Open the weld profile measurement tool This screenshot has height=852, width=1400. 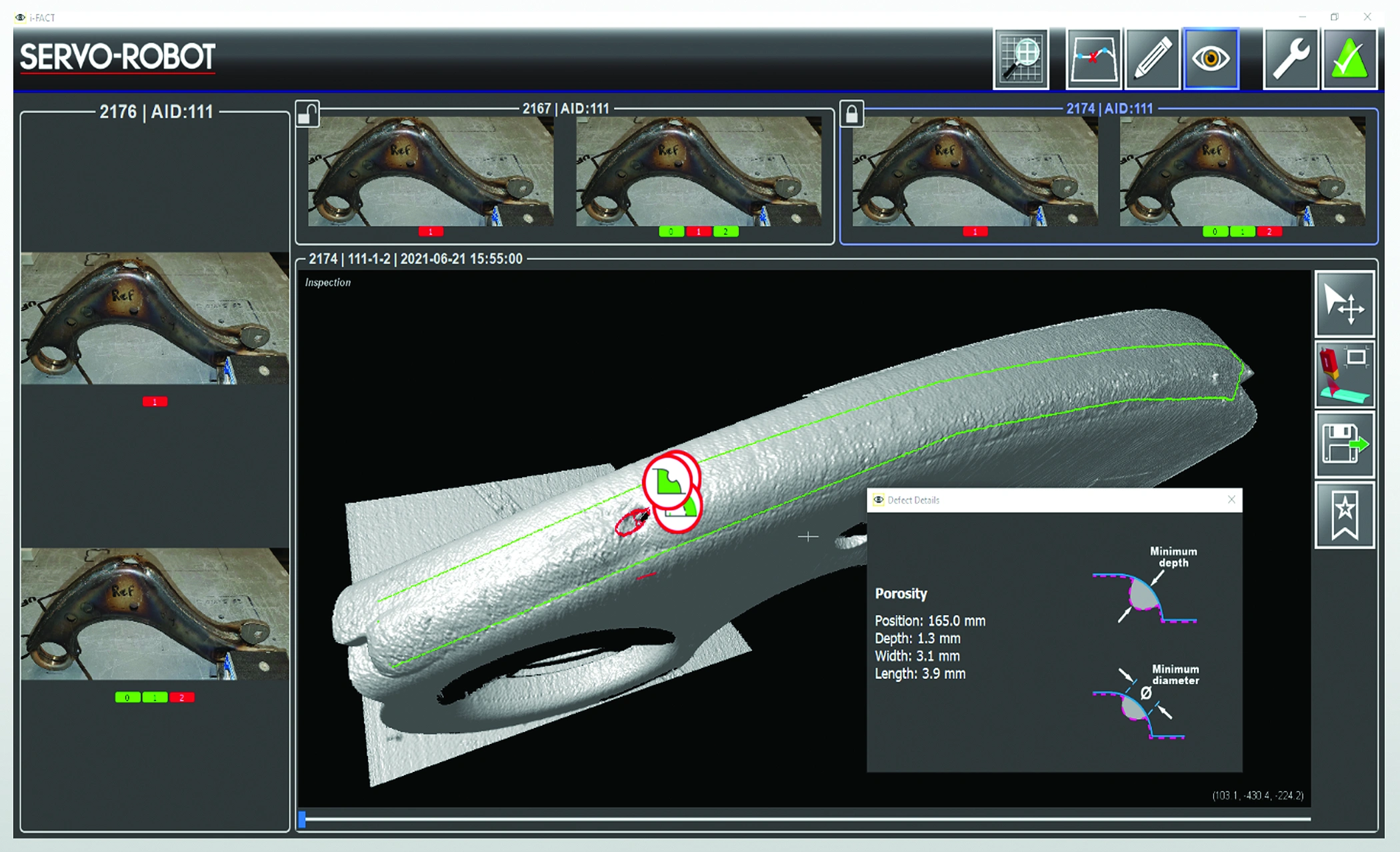pyautogui.click(x=1093, y=59)
